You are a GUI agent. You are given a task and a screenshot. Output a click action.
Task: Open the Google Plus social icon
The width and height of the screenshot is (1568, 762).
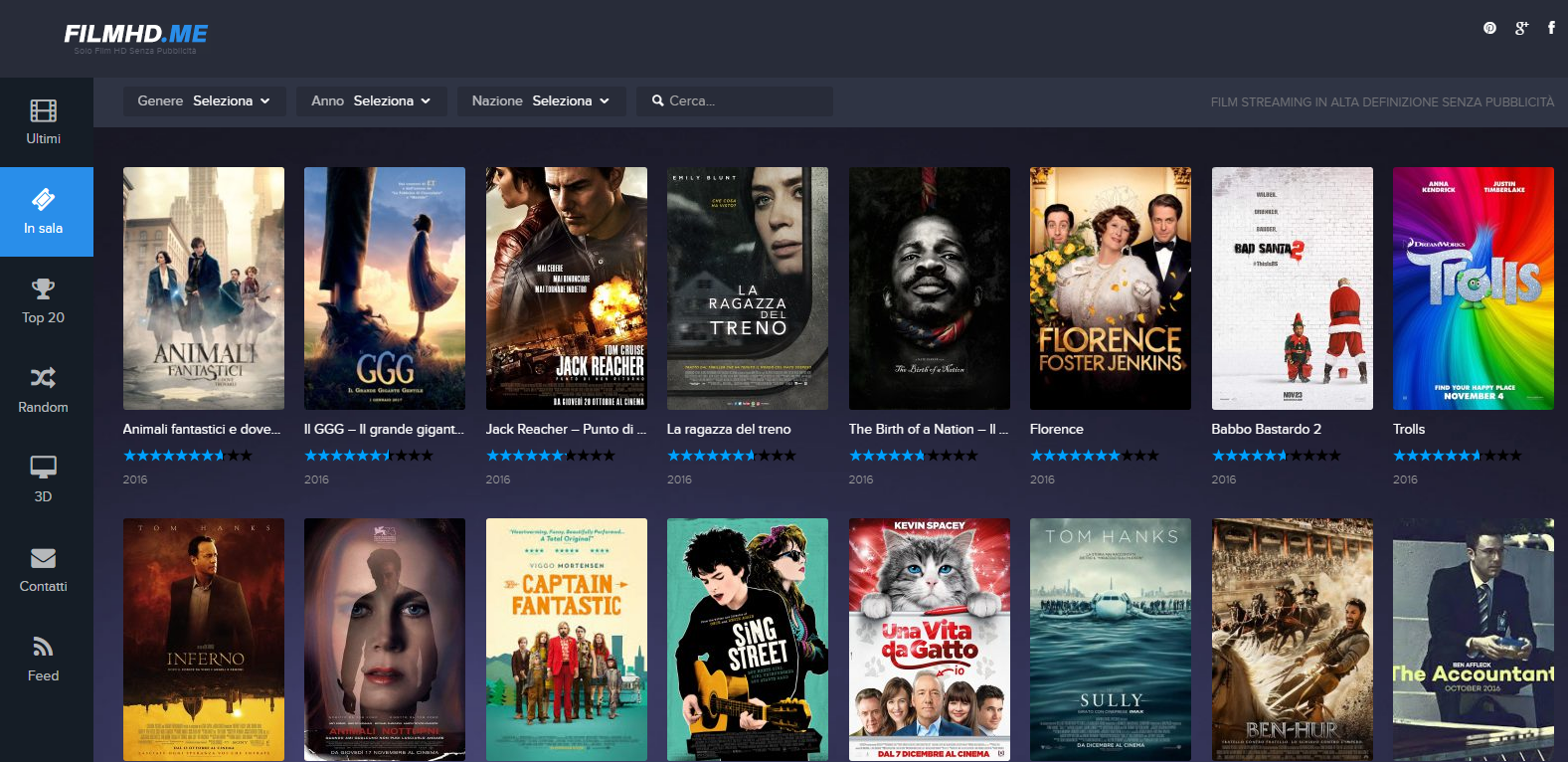pyautogui.click(x=1521, y=28)
